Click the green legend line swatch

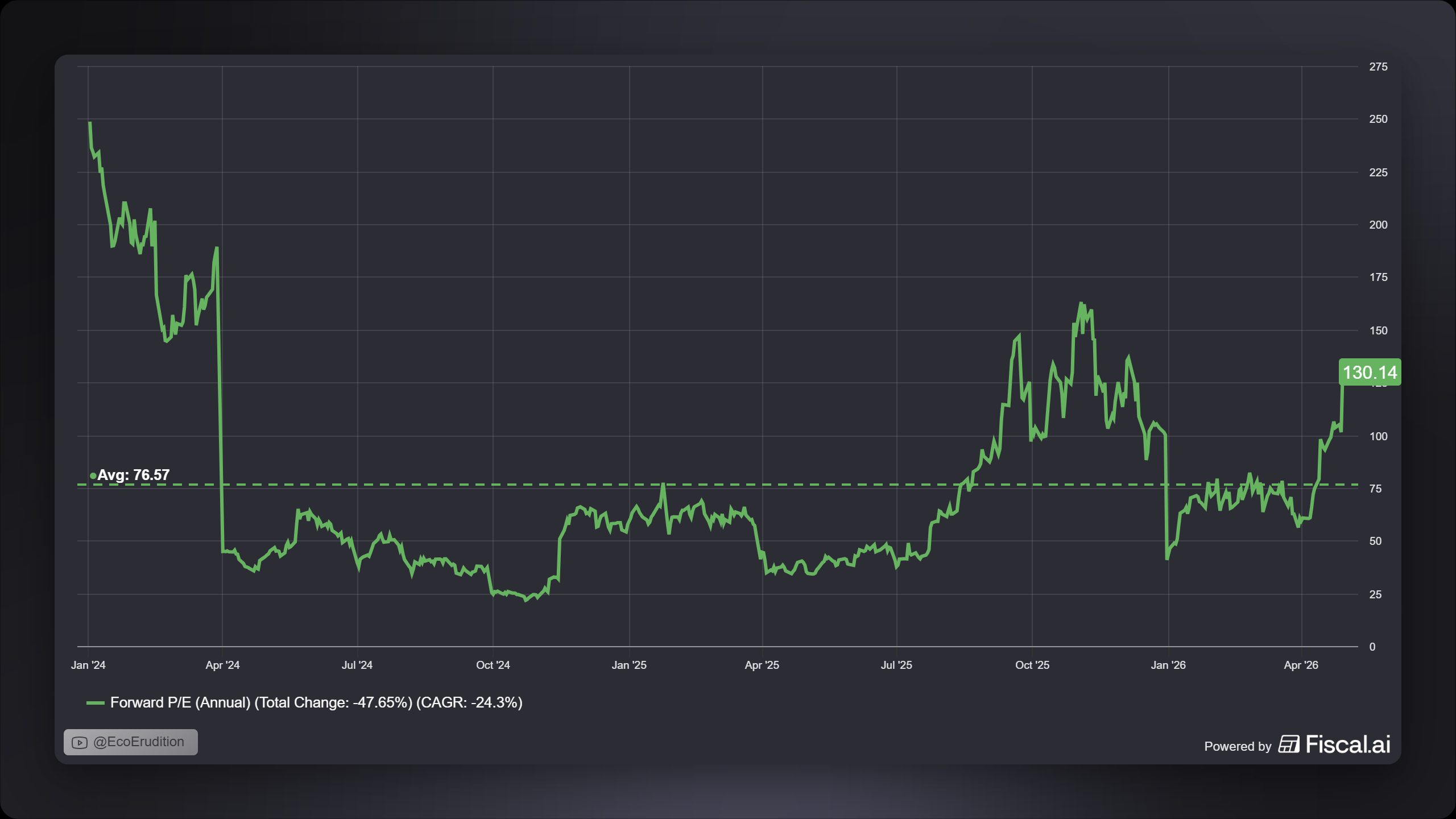pos(95,703)
